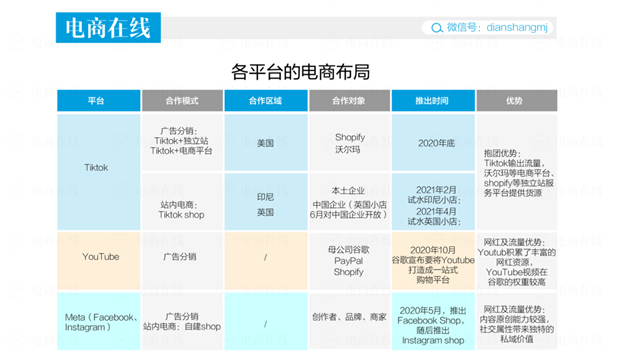Click the 母公司谷歌 PayPal Shopify cell

(x=349, y=261)
